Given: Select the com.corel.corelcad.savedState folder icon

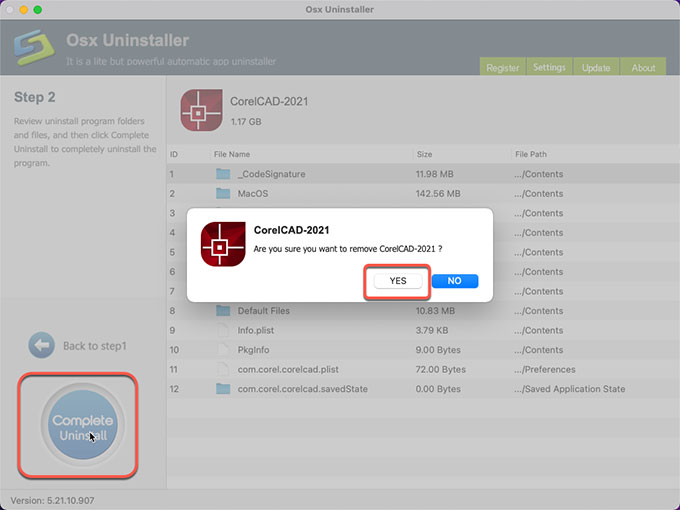Looking at the screenshot, I should (x=223, y=389).
